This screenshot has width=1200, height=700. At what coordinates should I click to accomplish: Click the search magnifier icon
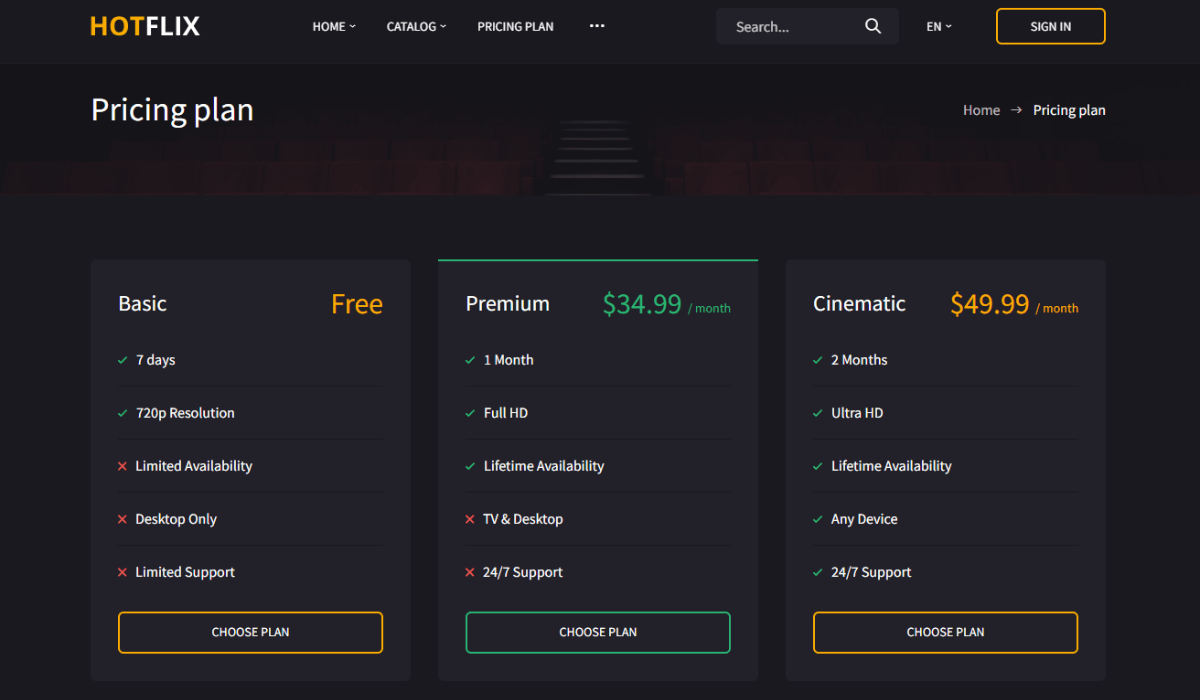[873, 27]
